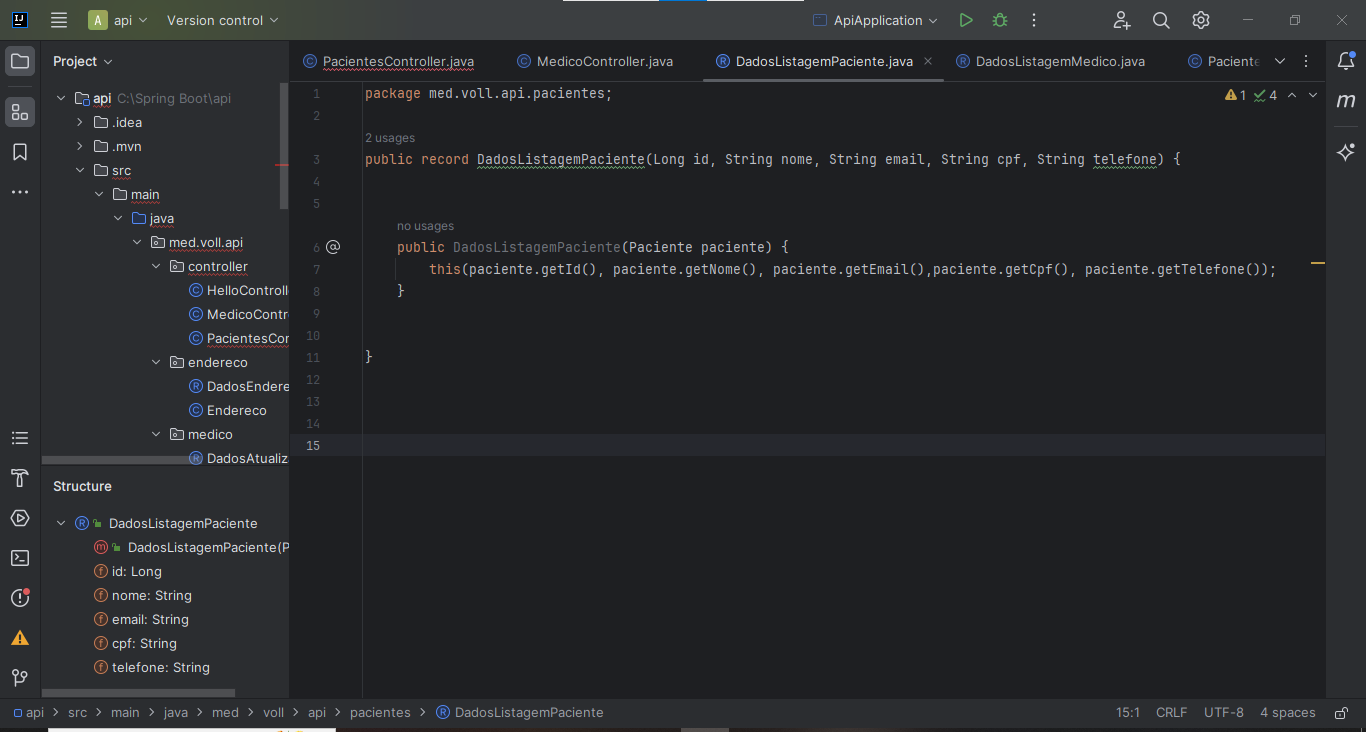Image resolution: width=1366 pixels, height=732 pixels.
Task: Click the gutter @ icon on line 6
Action: (333, 247)
